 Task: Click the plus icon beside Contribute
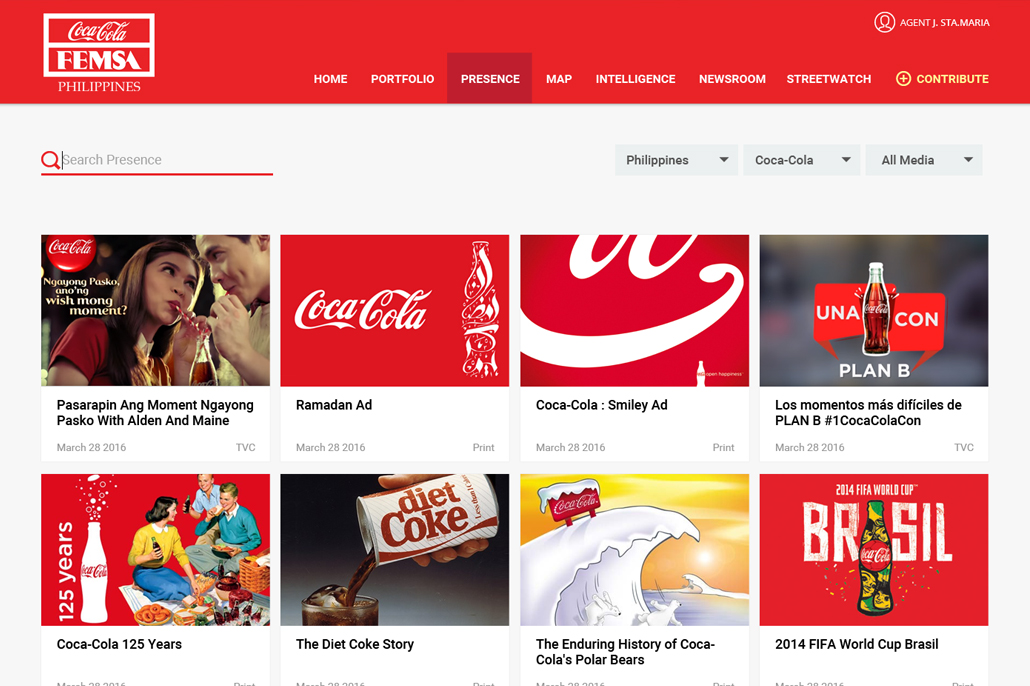(x=903, y=79)
